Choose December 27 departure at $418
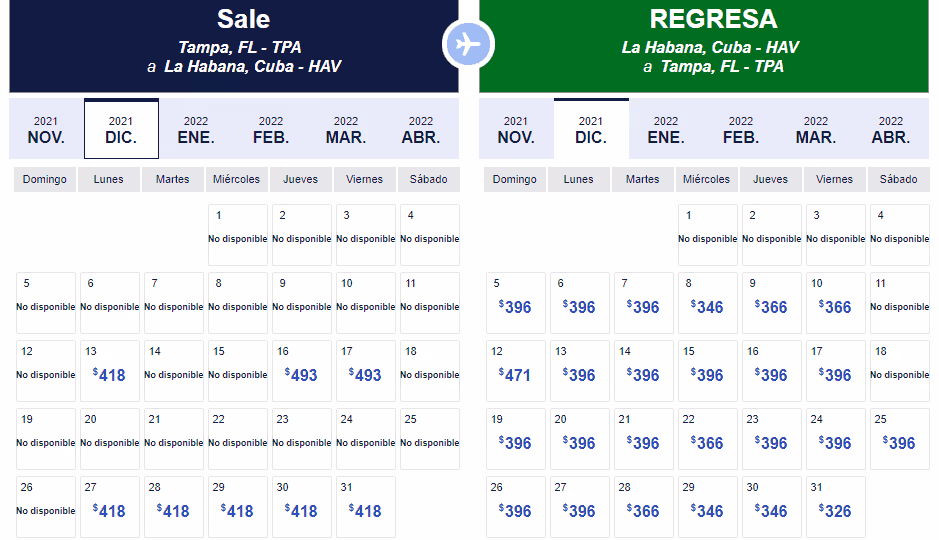939x540 pixels. (x=109, y=507)
